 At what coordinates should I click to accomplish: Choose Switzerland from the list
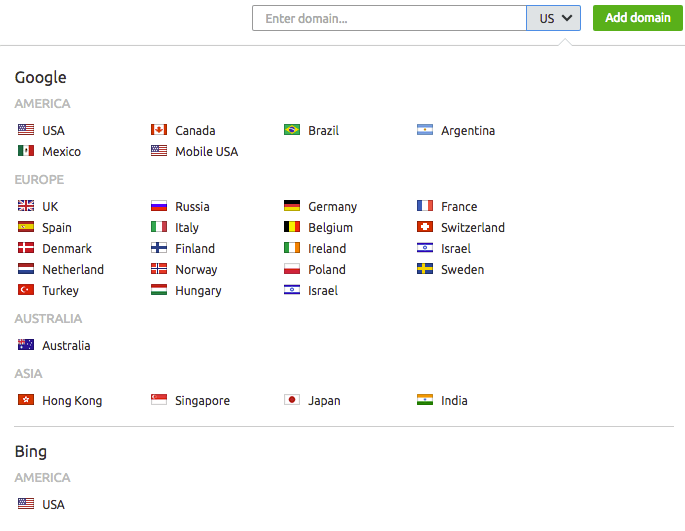[x=473, y=228]
